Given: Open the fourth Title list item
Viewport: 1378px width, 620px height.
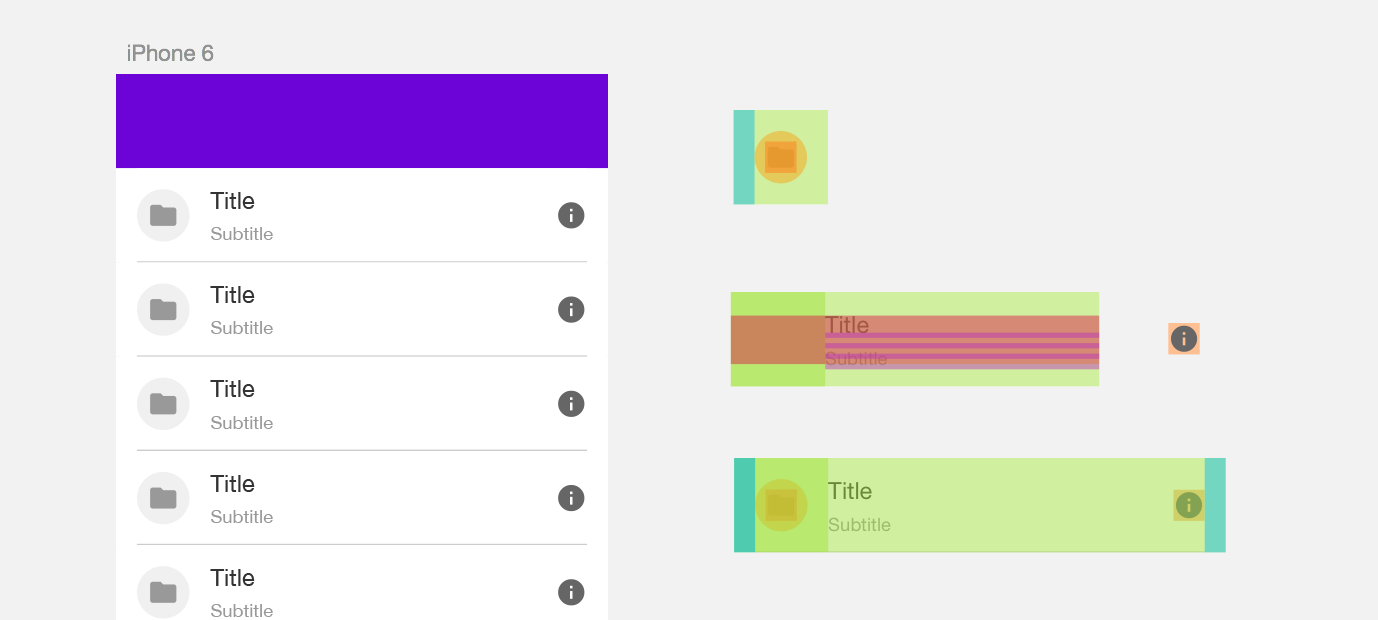Looking at the screenshot, I should click(x=233, y=484).
